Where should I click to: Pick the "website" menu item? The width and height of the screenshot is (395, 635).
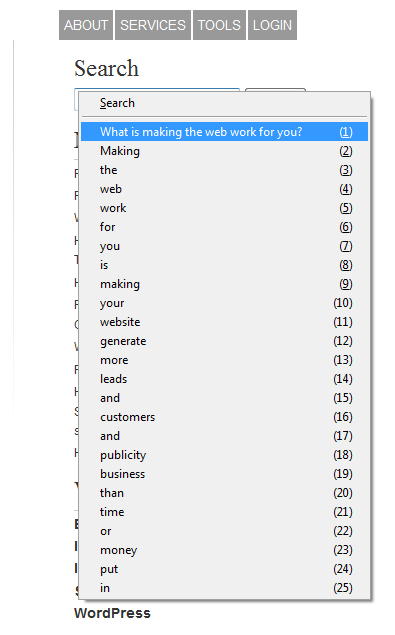[x=224, y=322]
